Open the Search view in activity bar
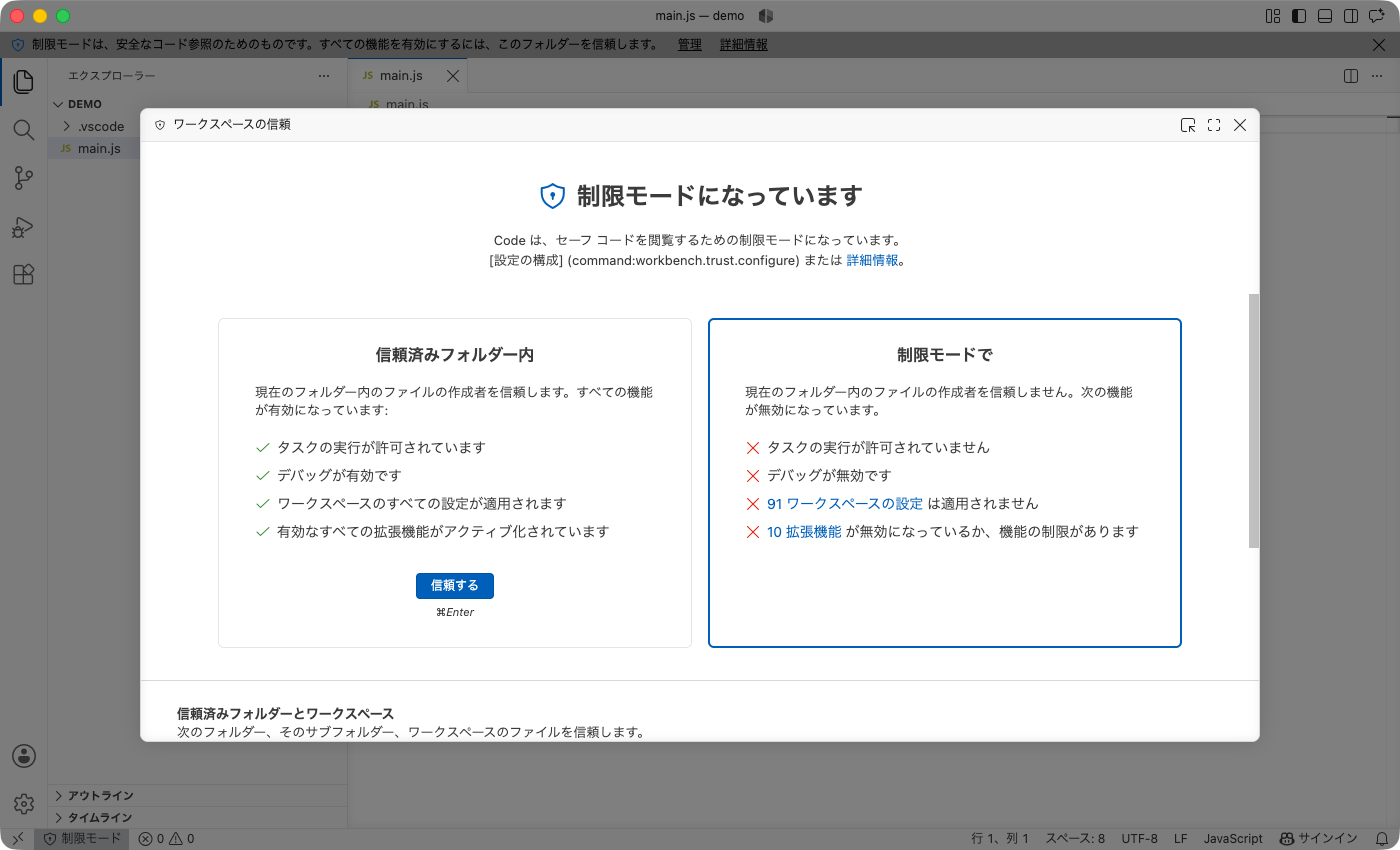Viewport: 1400px width, 850px height. pyautogui.click(x=24, y=130)
